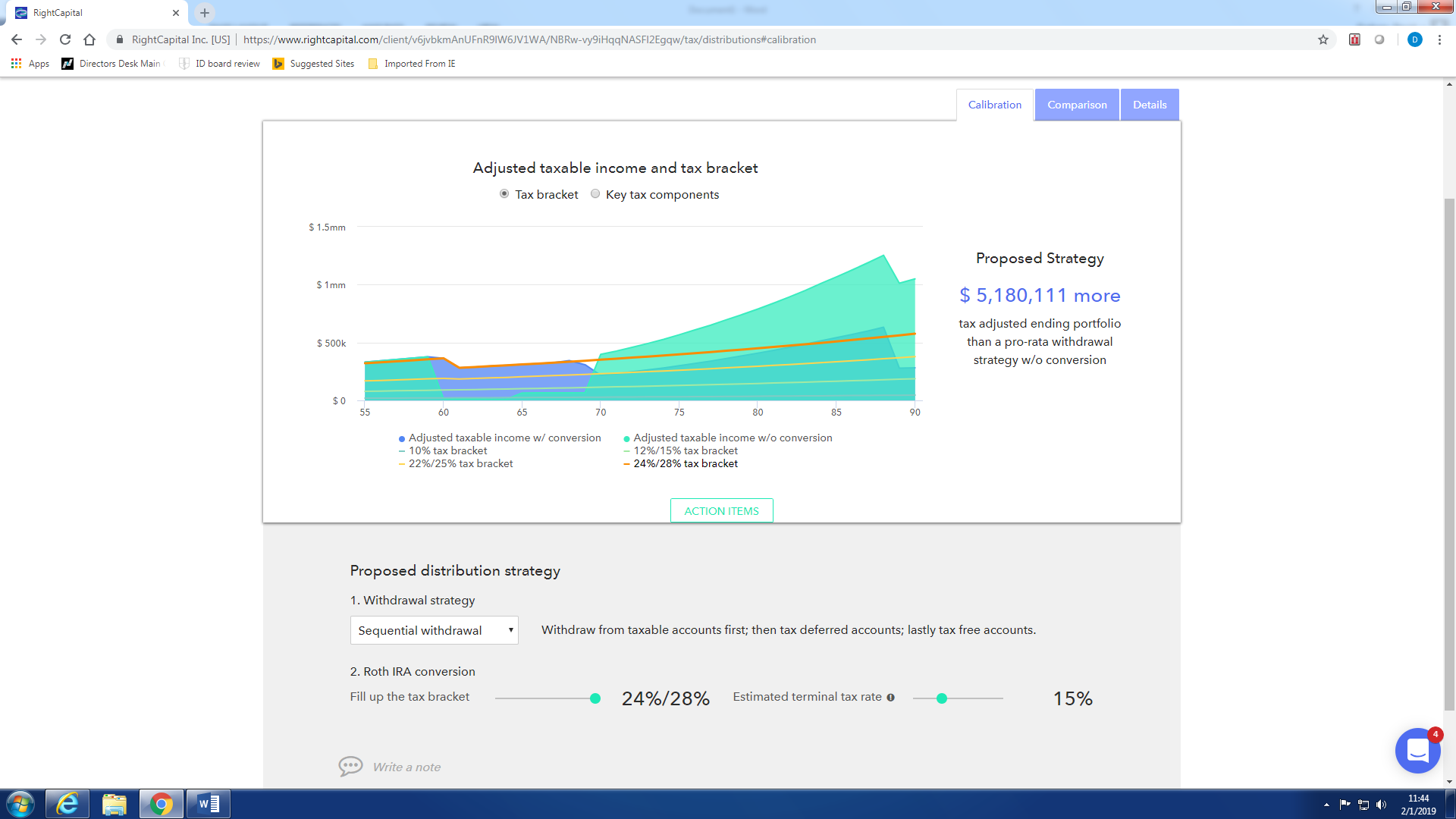Switch to the Calibration tab

pyautogui.click(x=994, y=105)
